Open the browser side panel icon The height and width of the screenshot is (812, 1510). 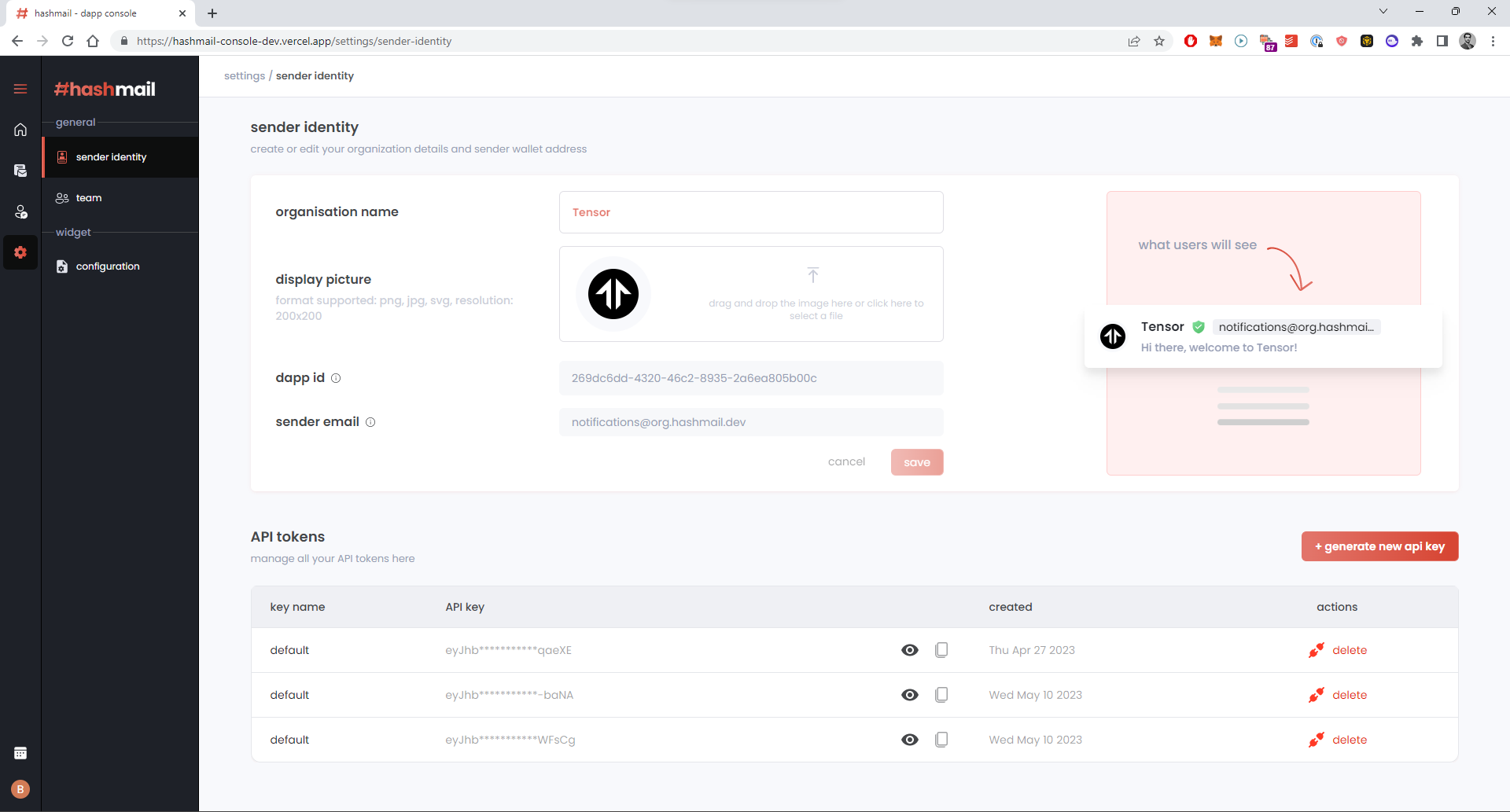[1442, 41]
